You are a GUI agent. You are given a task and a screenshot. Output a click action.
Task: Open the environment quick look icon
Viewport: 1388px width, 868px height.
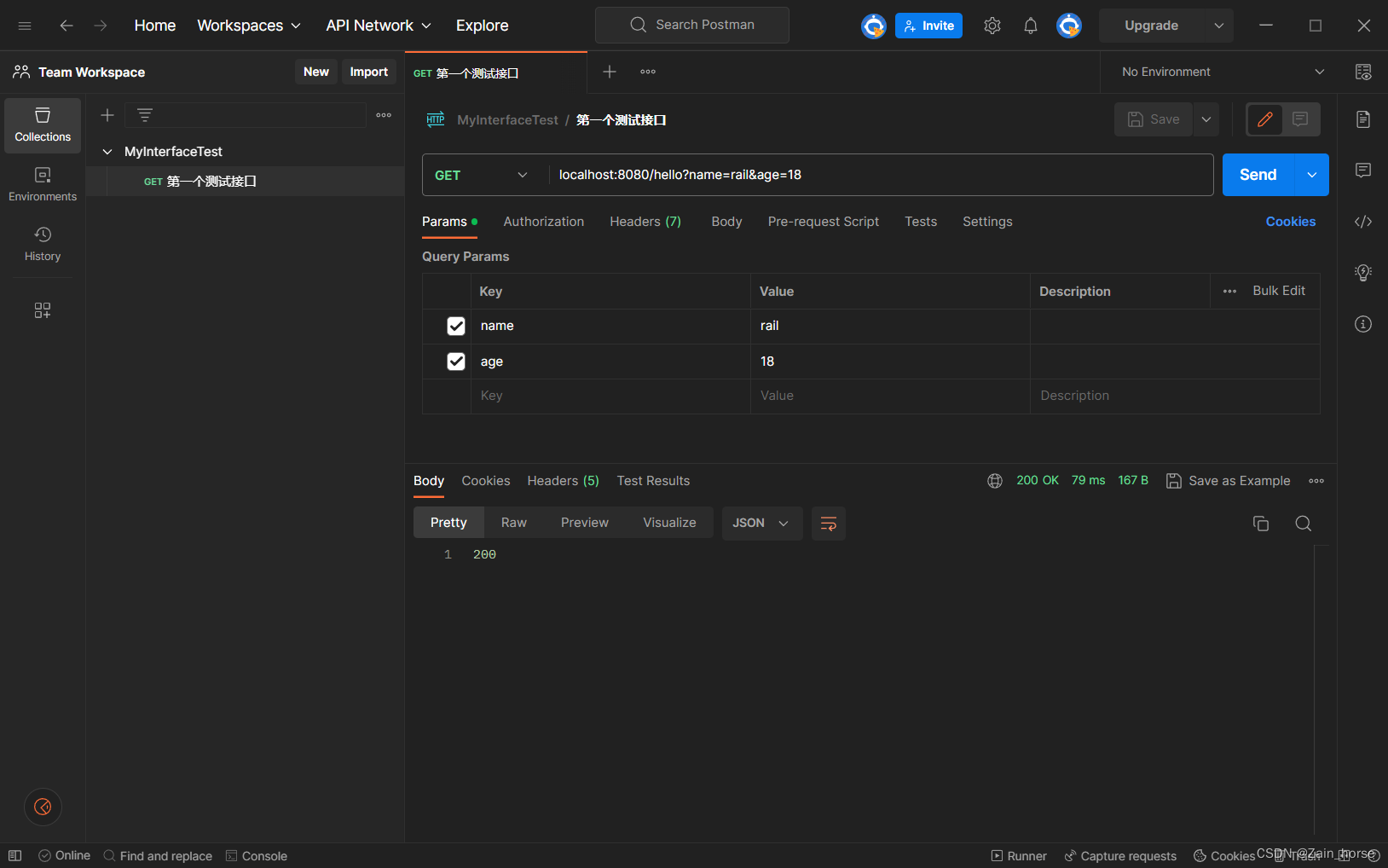pos(1363,72)
